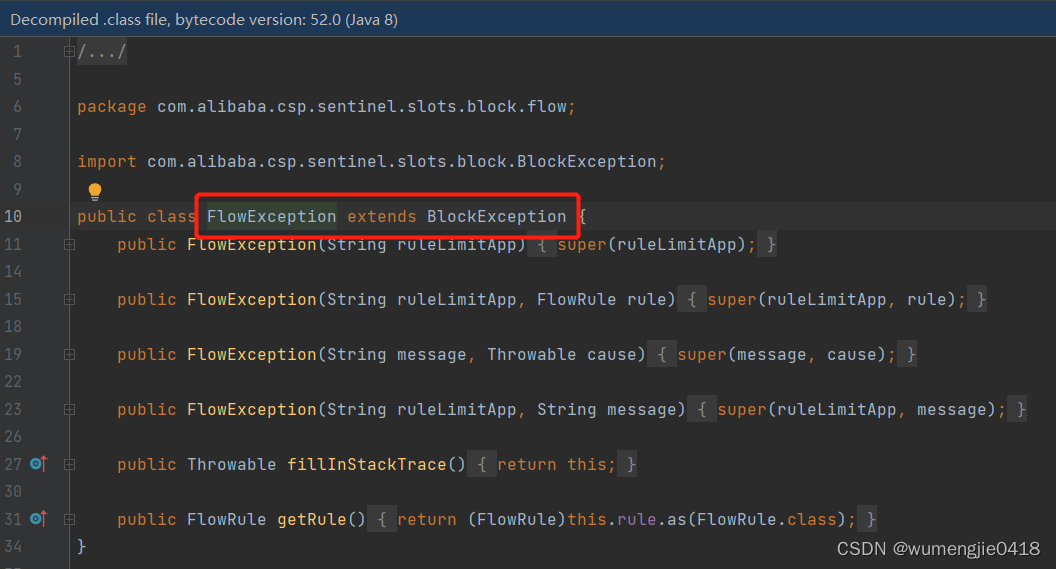
Task: Toggle fold marker for getRule method
Action: (69, 519)
